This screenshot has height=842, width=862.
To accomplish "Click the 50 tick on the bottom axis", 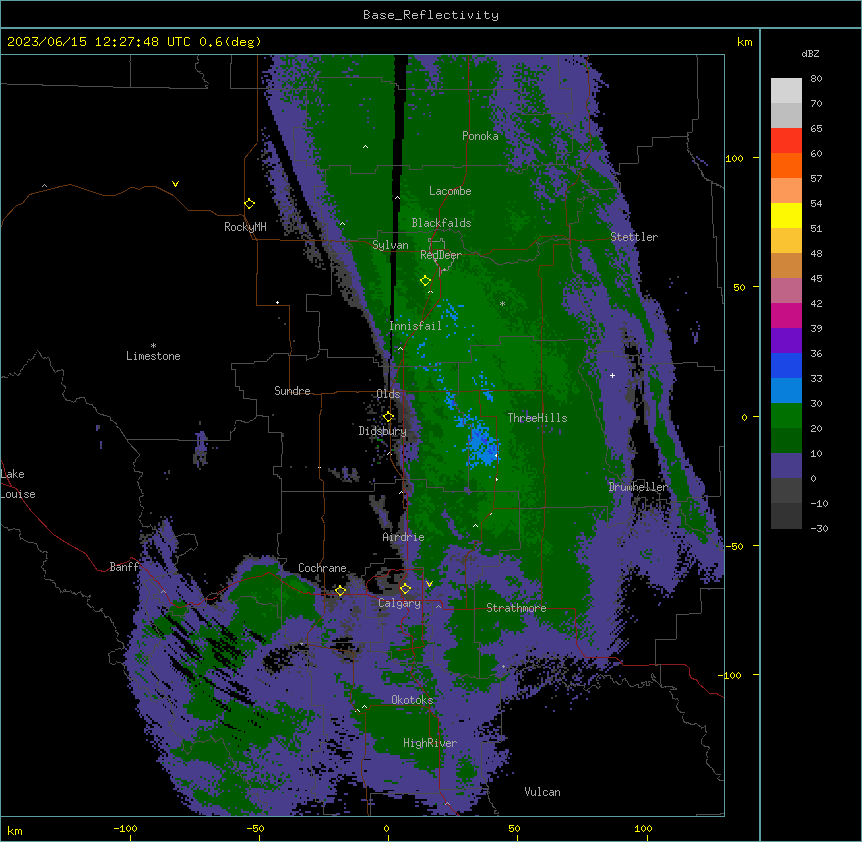I will (x=514, y=828).
